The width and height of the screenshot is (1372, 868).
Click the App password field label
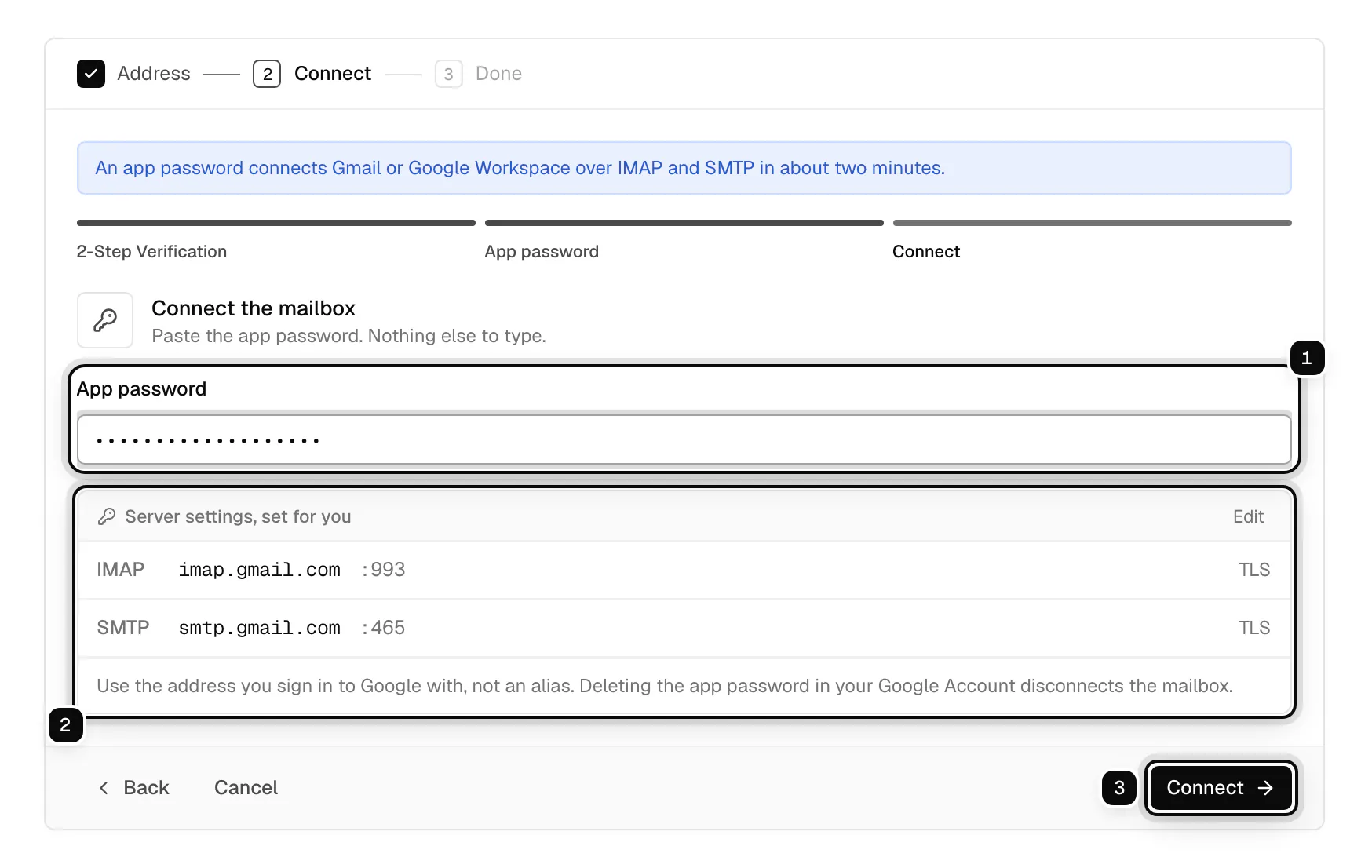pyautogui.click(x=141, y=389)
